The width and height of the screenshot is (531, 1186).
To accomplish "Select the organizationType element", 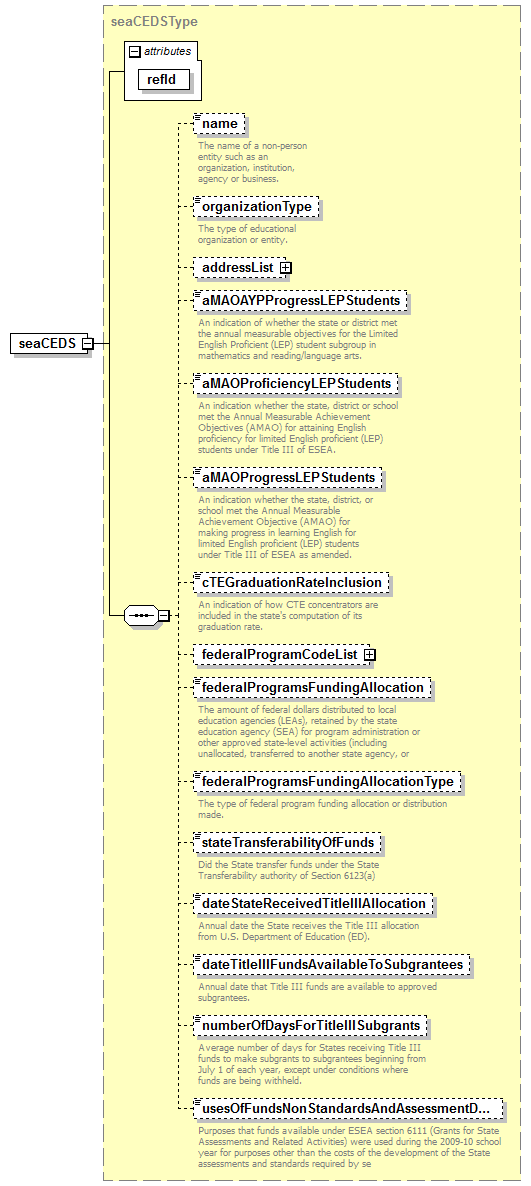I will [256, 206].
